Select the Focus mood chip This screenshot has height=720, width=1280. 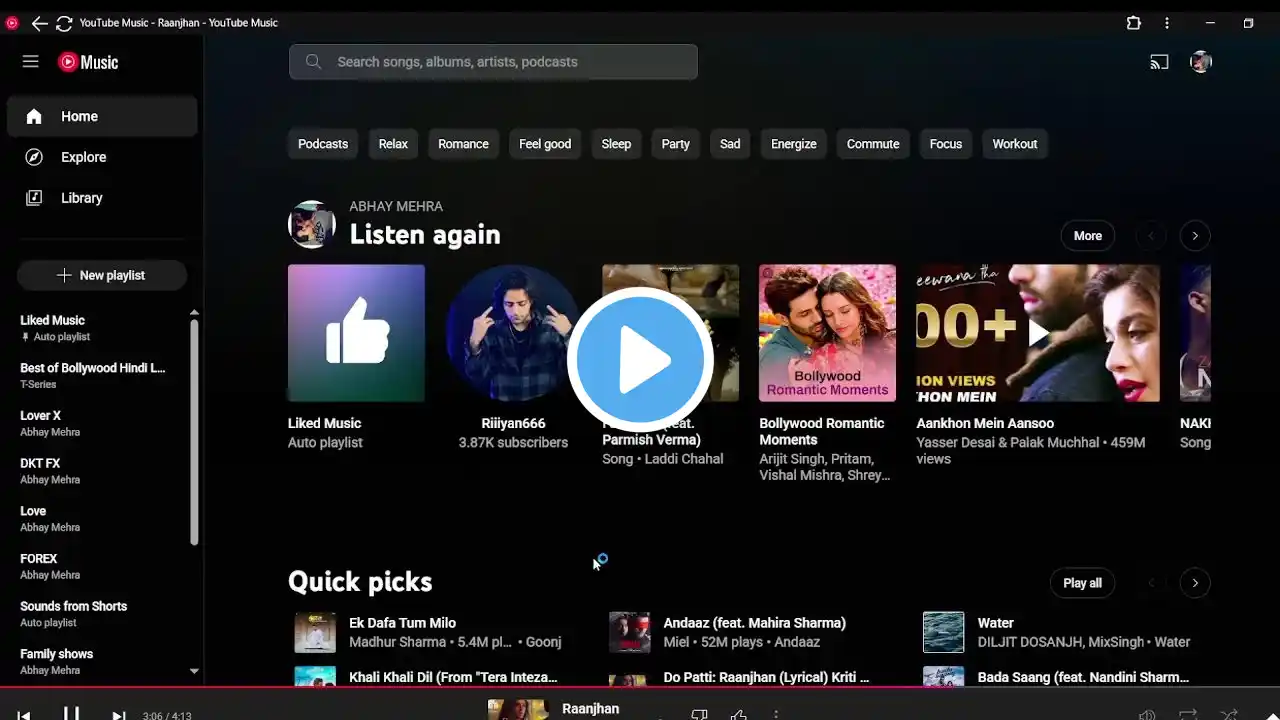click(946, 144)
